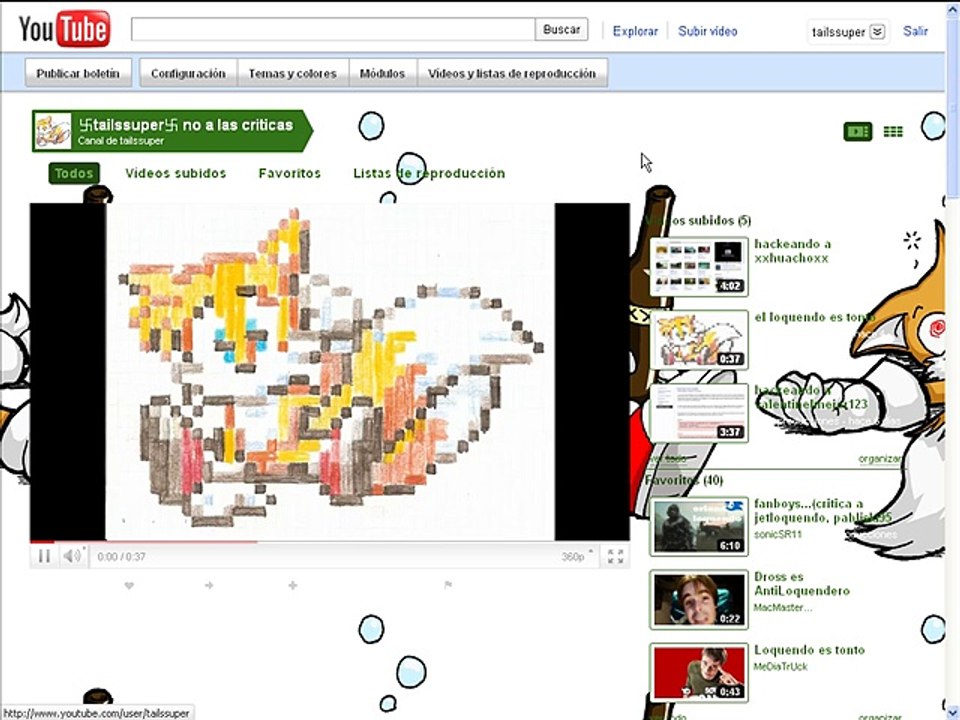The width and height of the screenshot is (960, 720).
Task: Open Dross es AntiLoquendero thumbnail
Action: tap(699, 599)
